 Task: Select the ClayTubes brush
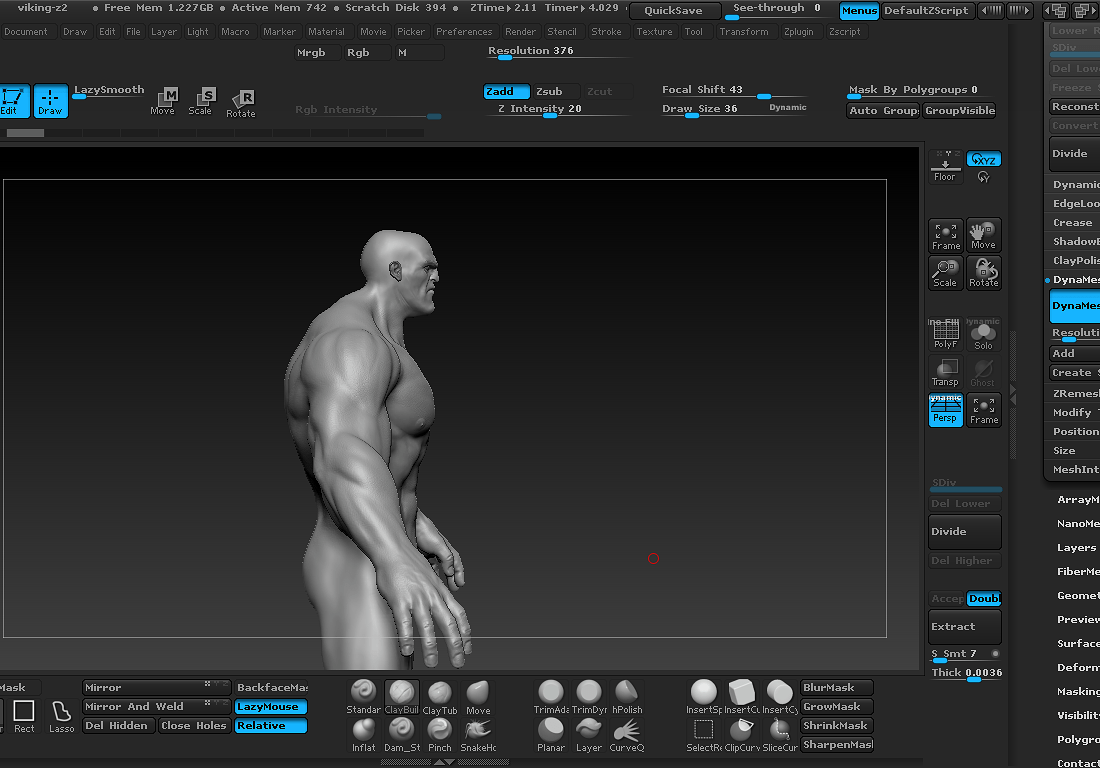click(440, 697)
